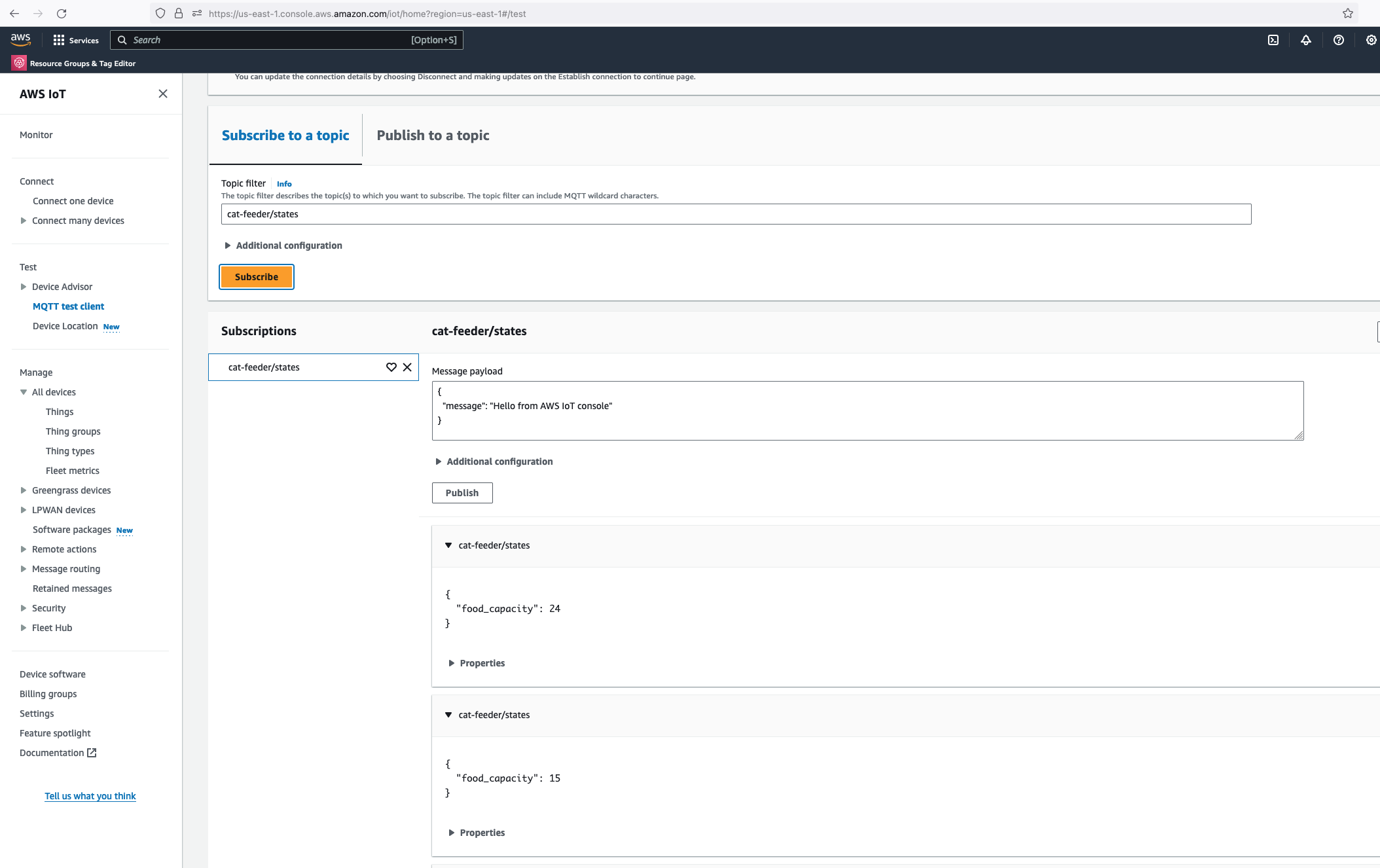The image size is (1380, 868).
Task: Open Connect one device
Action: (73, 201)
